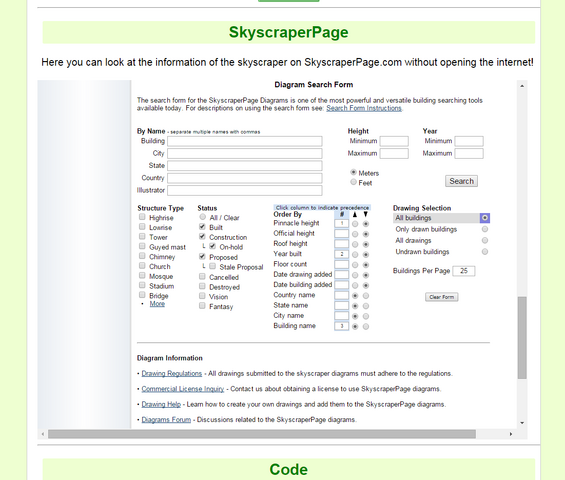Select descending order for State name
Screen dimensions: 565x480
[366, 306]
